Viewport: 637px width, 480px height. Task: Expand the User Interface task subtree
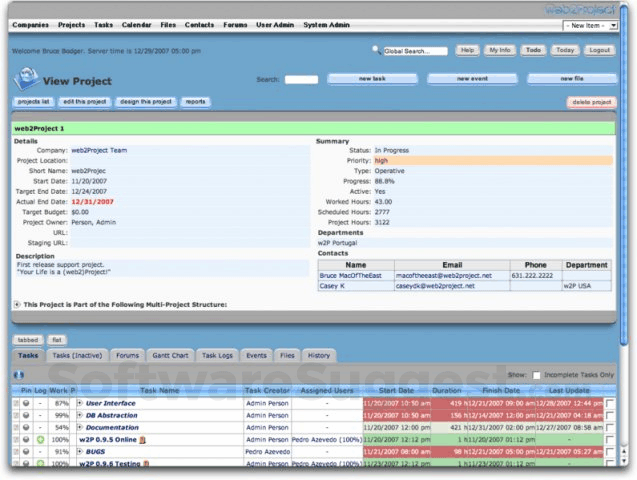pos(79,403)
